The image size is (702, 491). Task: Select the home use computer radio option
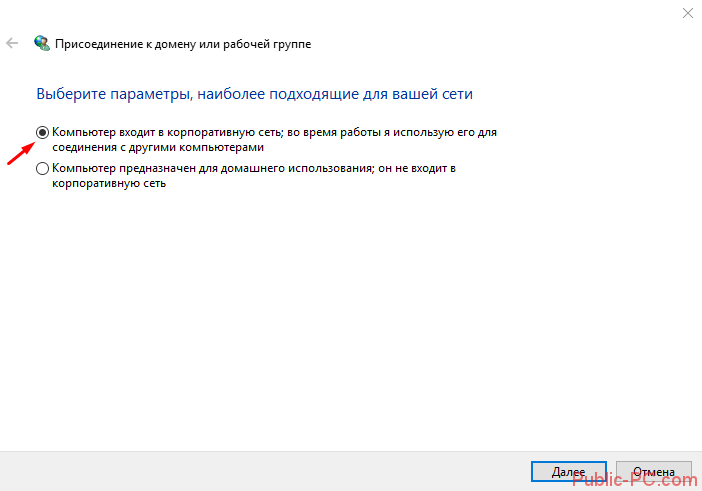coord(42,169)
